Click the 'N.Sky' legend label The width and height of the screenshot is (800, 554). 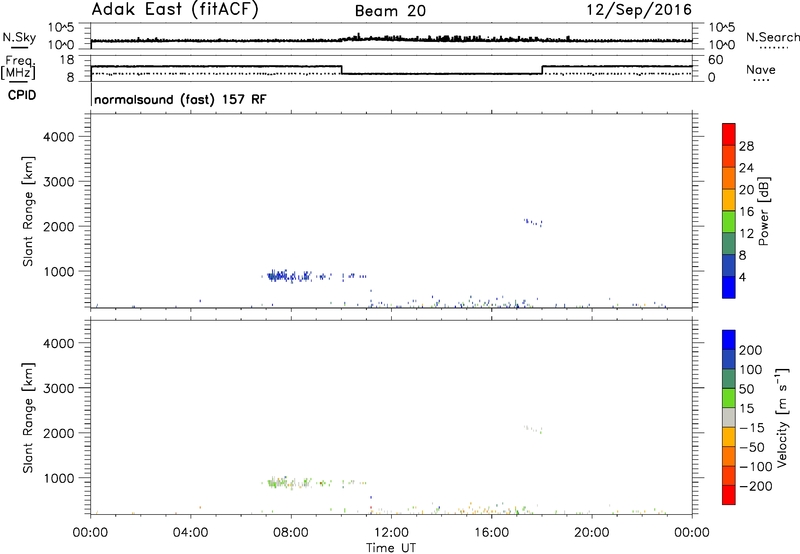(x=19, y=37)
